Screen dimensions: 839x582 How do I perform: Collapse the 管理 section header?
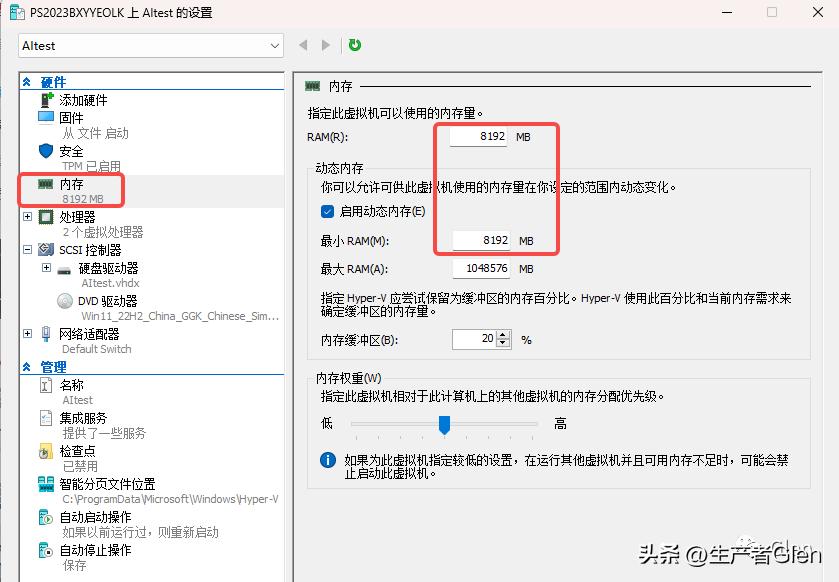pos(27,368)
